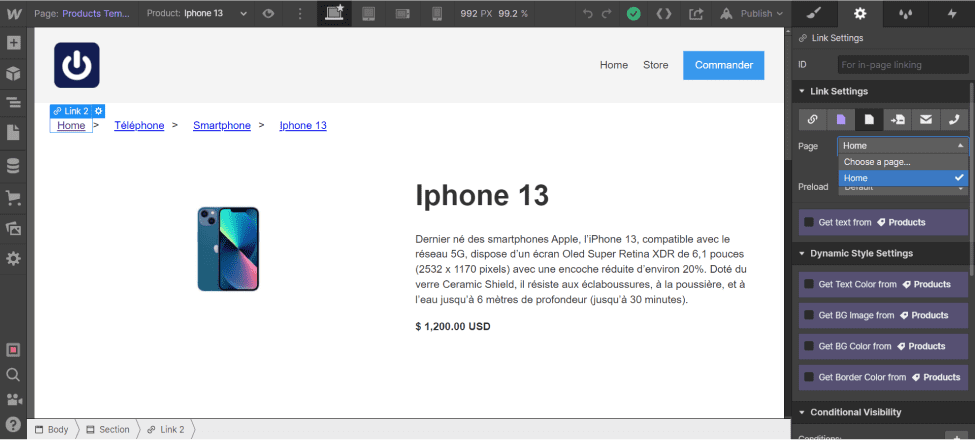Image resolution: width=975 pixels, height=440 pixels.
Task: Click into the ID input field
Action: 903,65
